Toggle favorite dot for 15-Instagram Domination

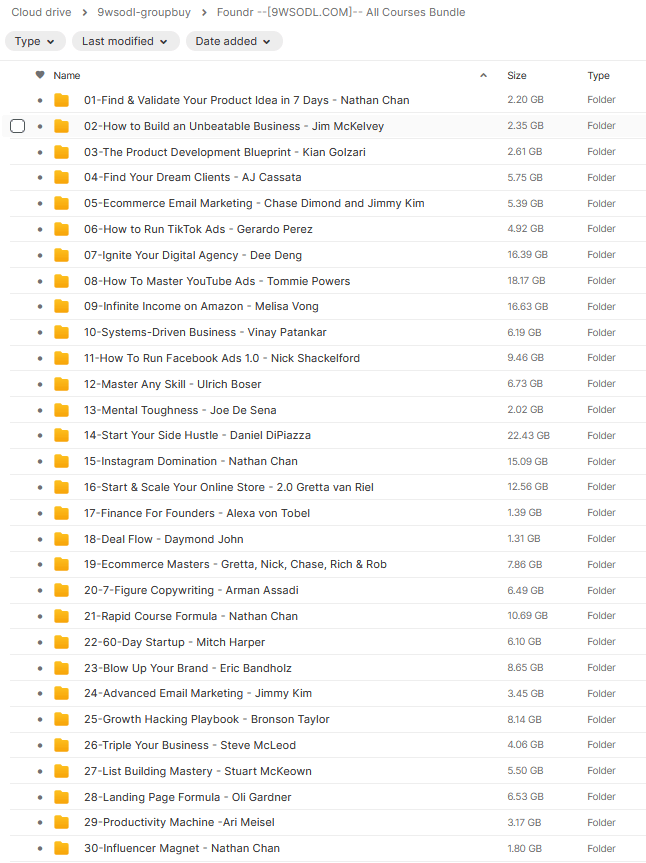click(40, 462)
